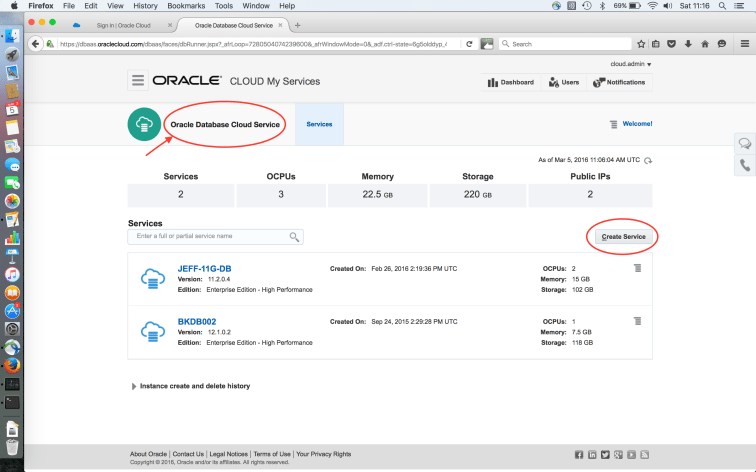Click the refresh icon beside the timestamp
The width and height of the screenshot is (756, 472).
click(x=648, y=160)
